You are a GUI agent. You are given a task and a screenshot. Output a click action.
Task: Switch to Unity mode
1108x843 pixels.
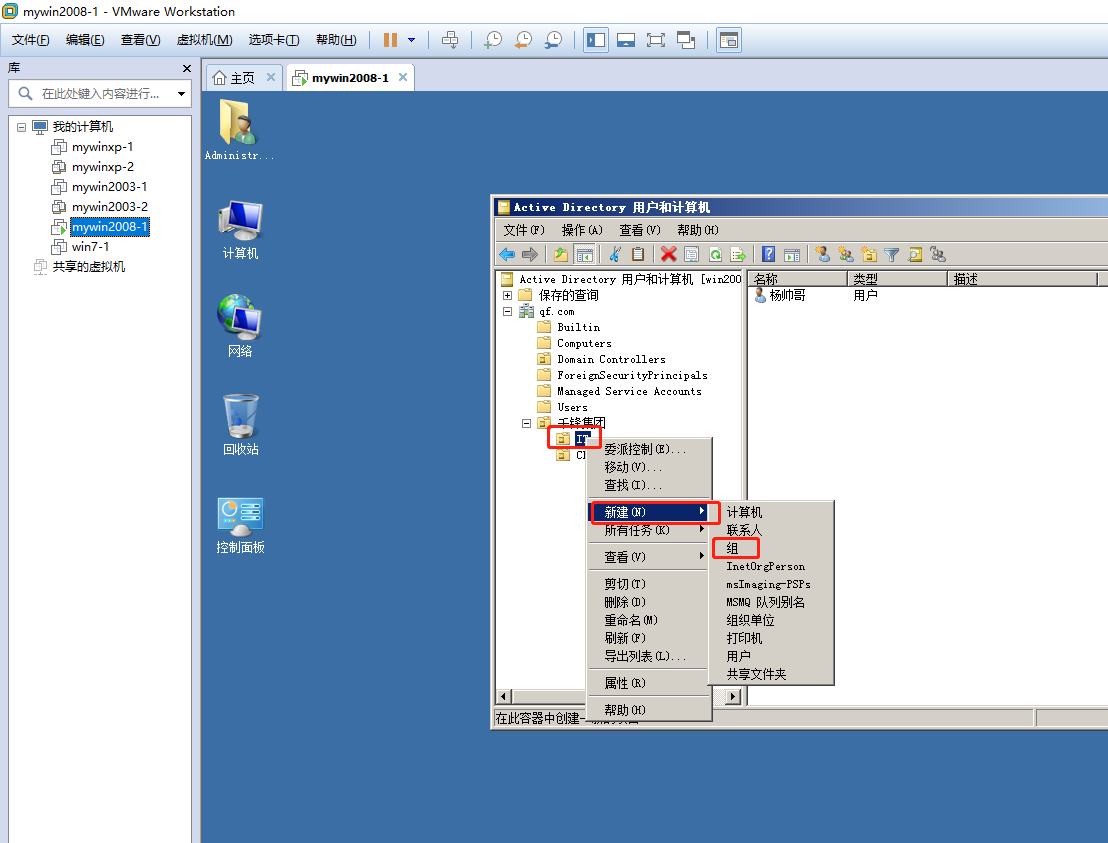point(686,40)
